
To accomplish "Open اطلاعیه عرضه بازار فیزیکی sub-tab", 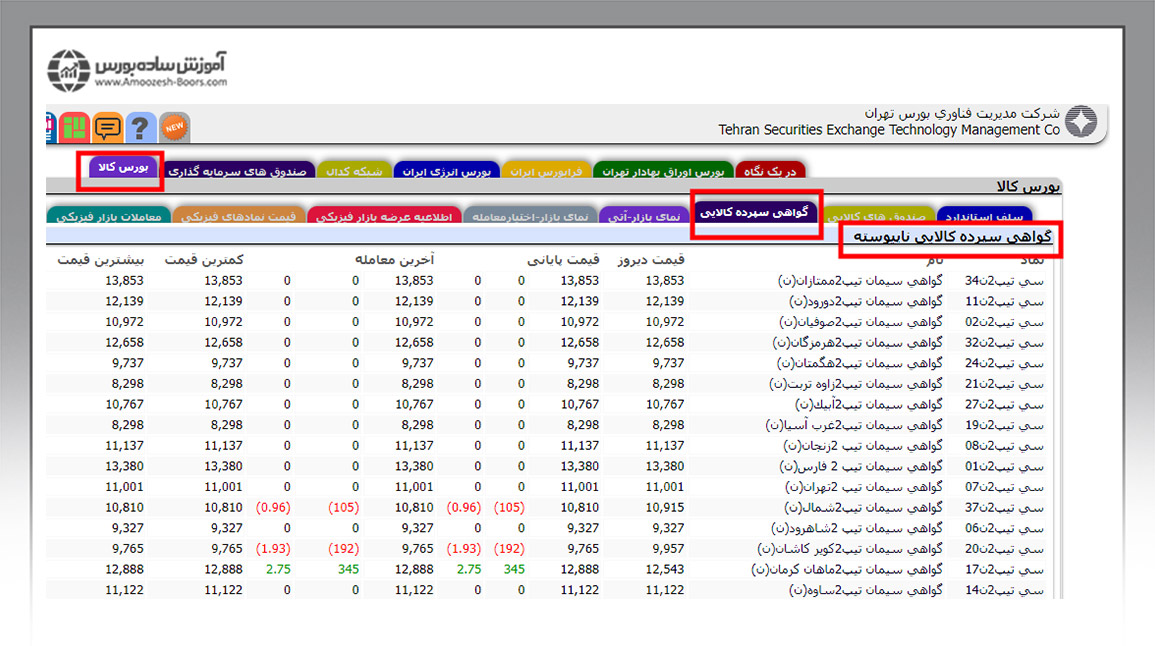I will click(x=381, y=216).
